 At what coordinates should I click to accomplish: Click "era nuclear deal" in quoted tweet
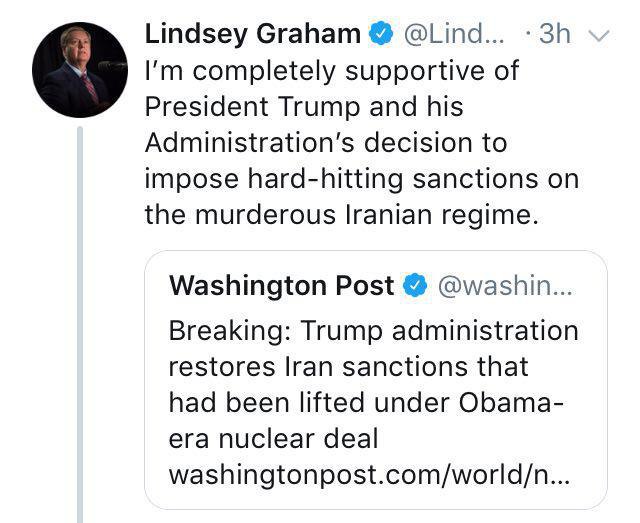[x=275, y=438]
